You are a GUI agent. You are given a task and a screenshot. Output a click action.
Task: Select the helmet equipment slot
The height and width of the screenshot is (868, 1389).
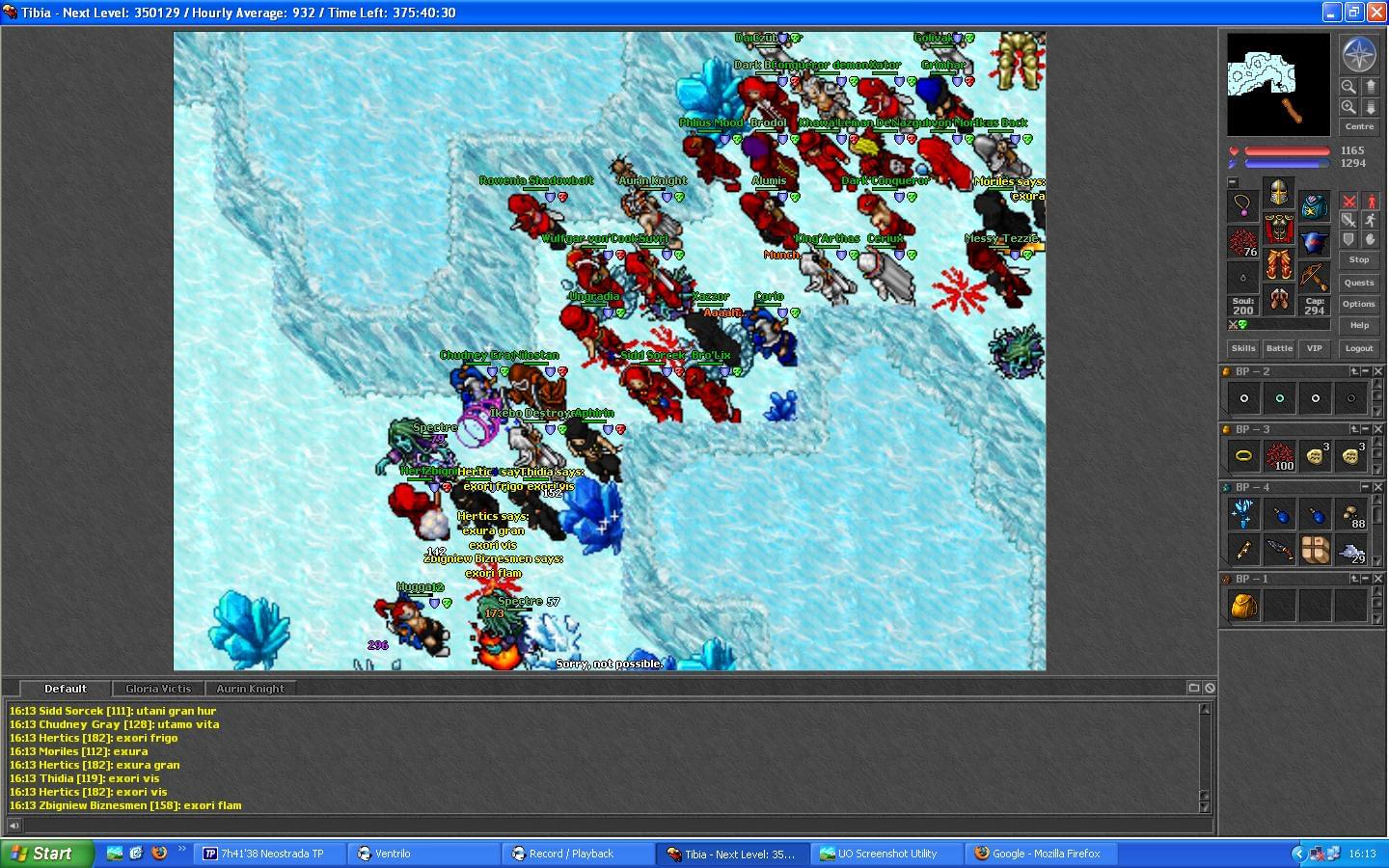1279,193
